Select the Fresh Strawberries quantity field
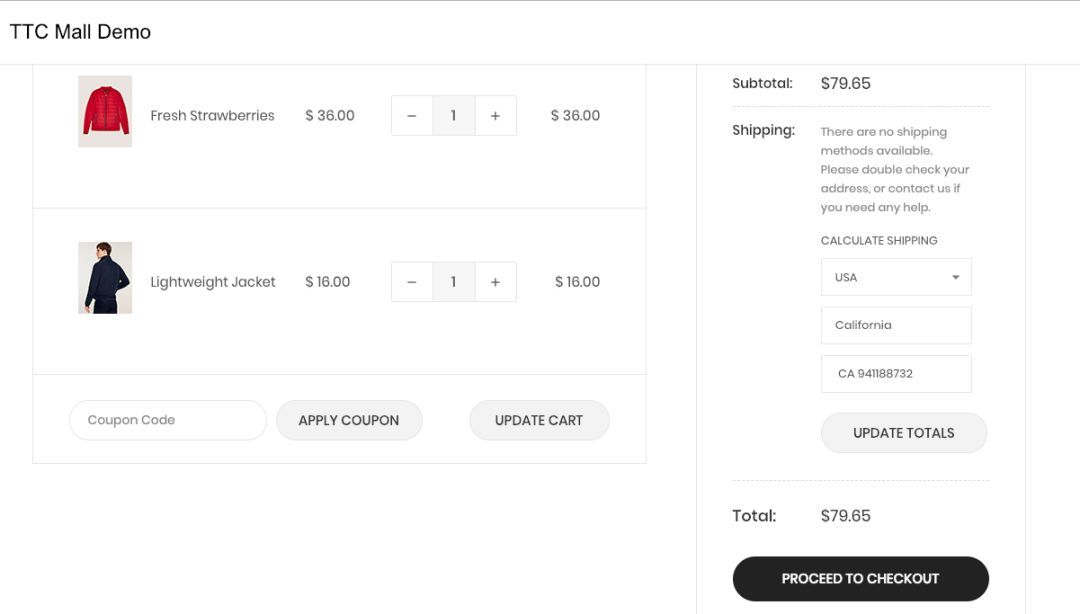Screen dimensions: 1080x614 click(454, 116)
